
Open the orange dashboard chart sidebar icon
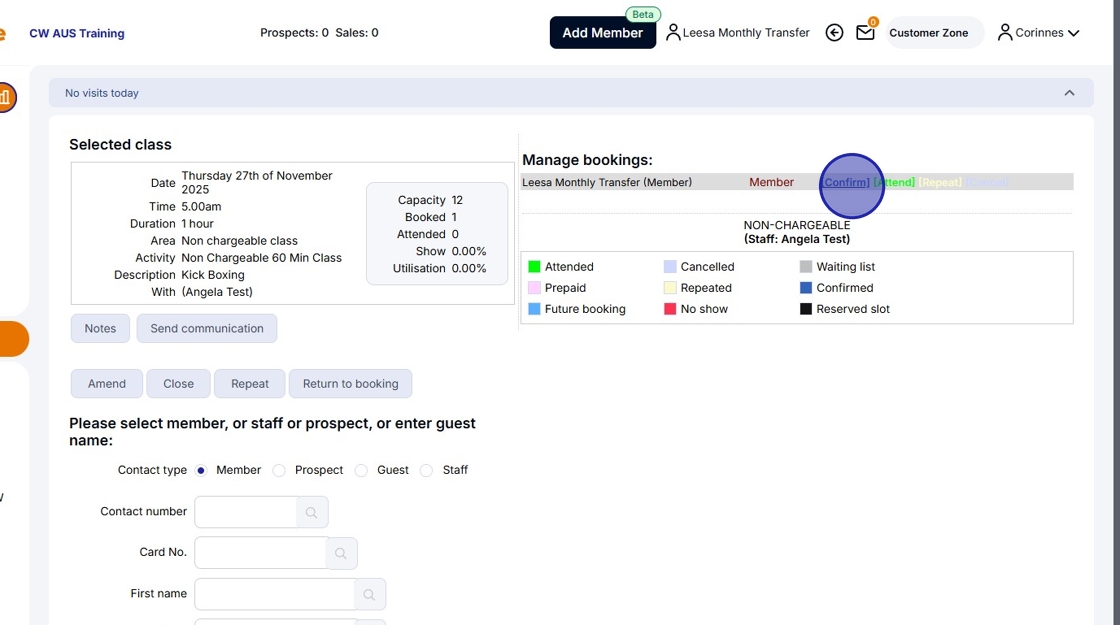tap(4, 97)
